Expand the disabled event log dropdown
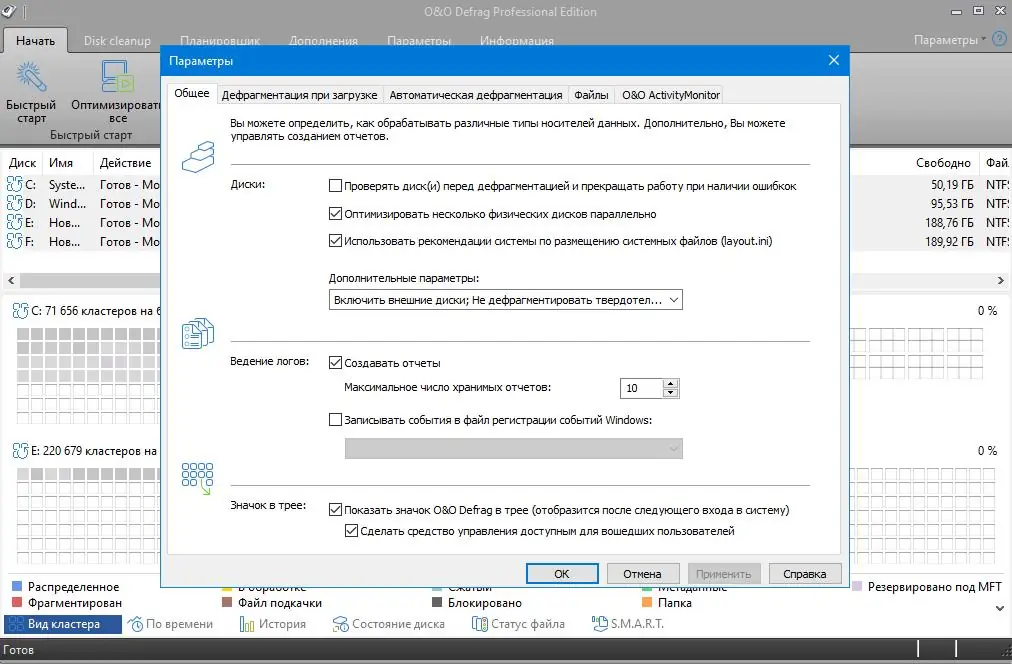This screenshot has height=664, width=1012. click(674, 448)
